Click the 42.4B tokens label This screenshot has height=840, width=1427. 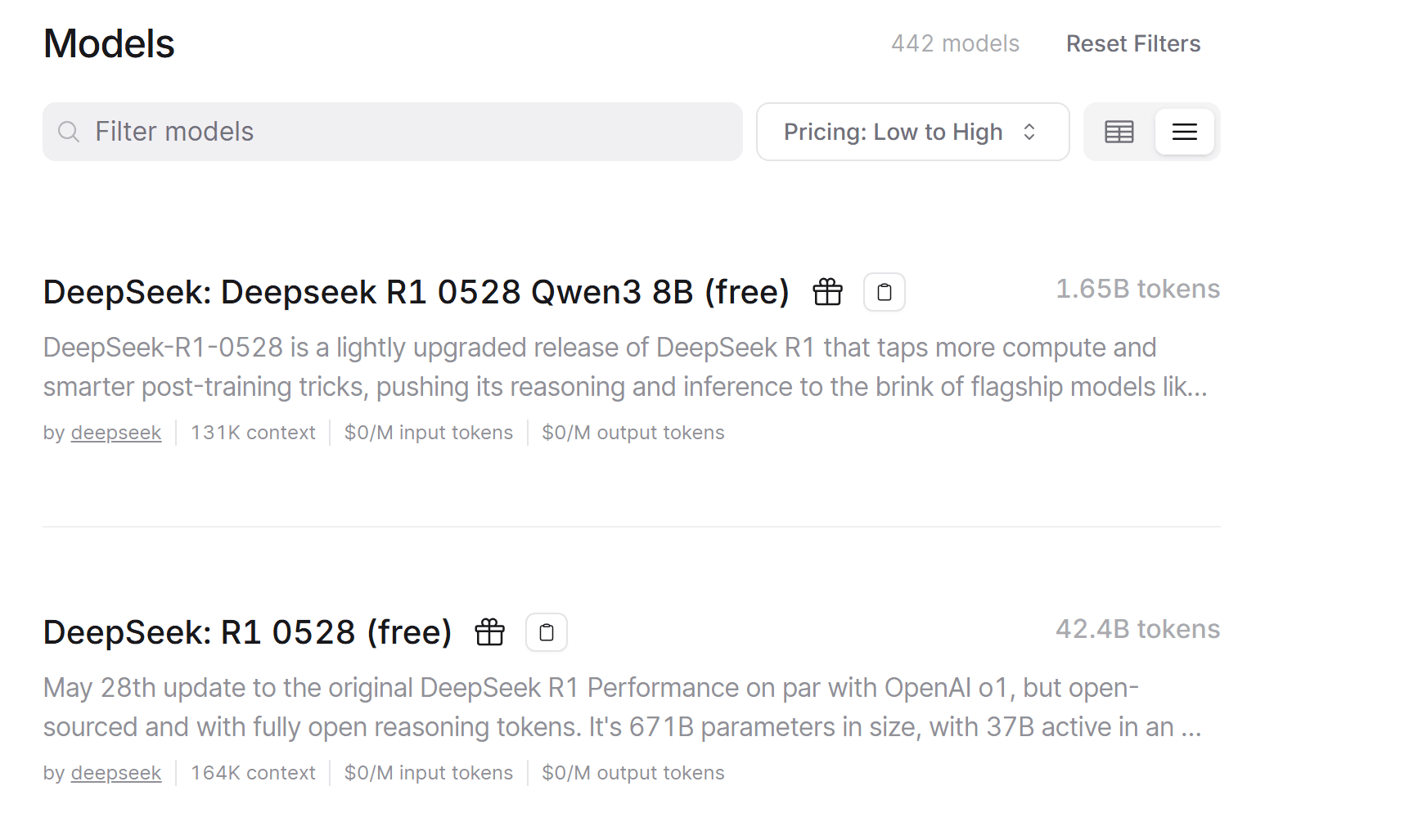tap(1137, 629)
